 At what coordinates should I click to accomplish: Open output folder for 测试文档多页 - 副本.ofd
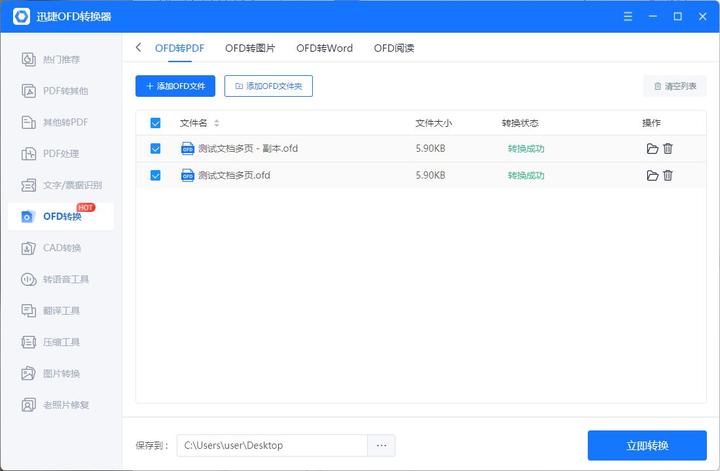652,149
